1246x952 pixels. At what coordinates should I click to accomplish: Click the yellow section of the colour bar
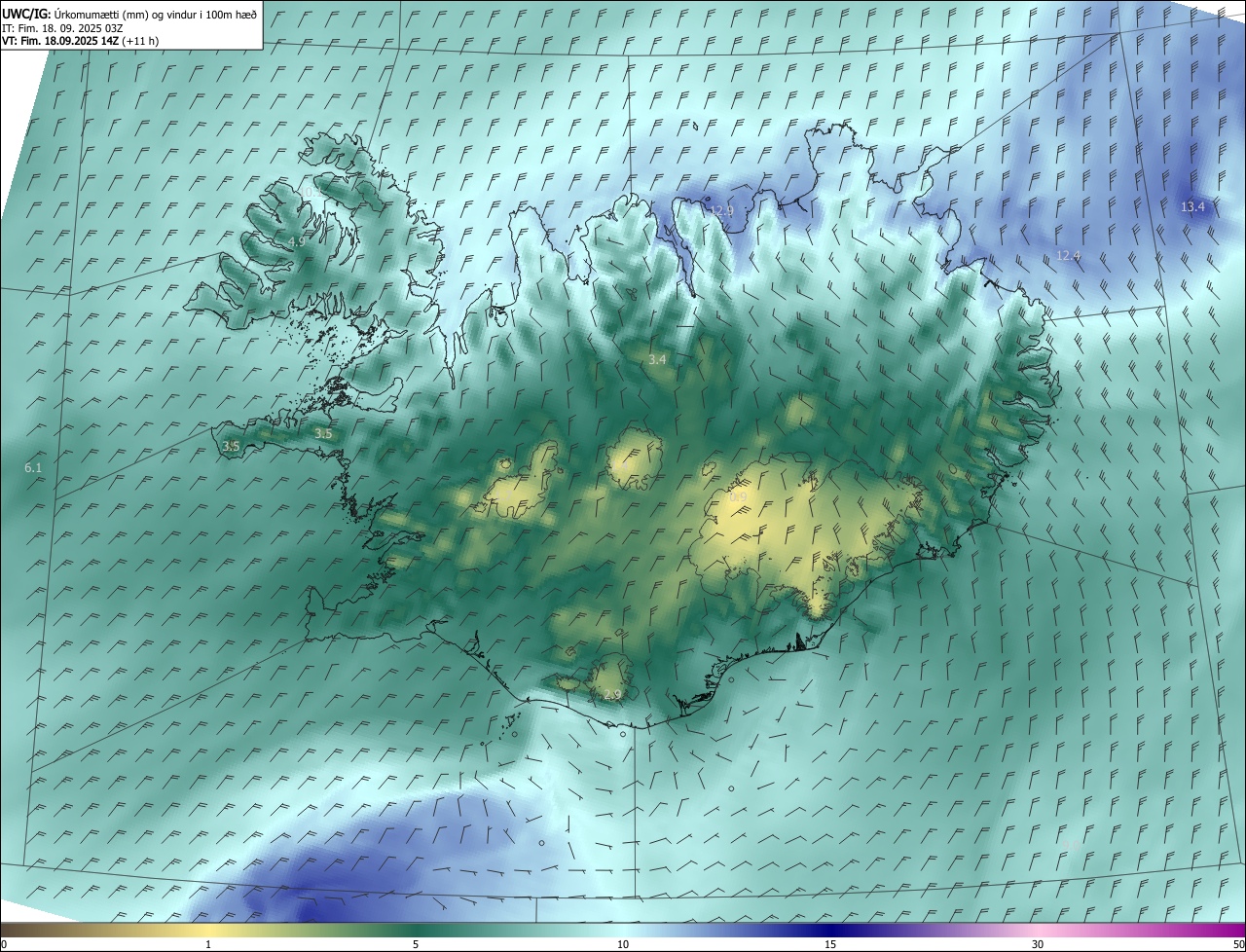point(208,931)
